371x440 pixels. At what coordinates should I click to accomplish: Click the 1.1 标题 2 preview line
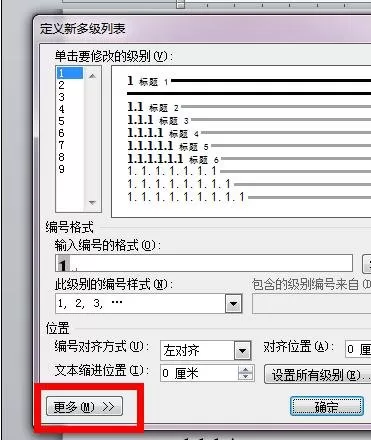point(249,107)
